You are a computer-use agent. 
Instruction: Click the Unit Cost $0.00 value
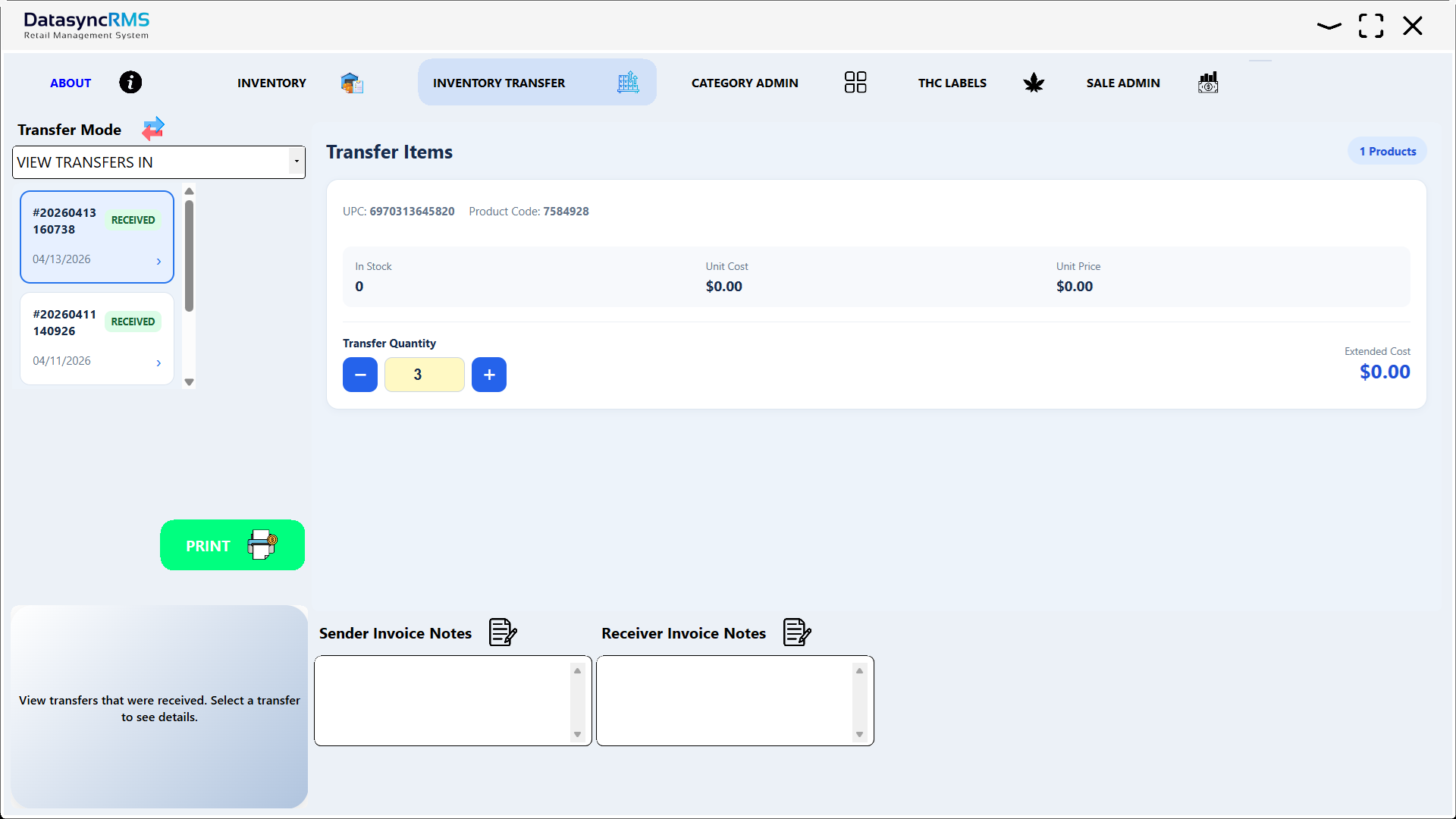pos(724,287)
